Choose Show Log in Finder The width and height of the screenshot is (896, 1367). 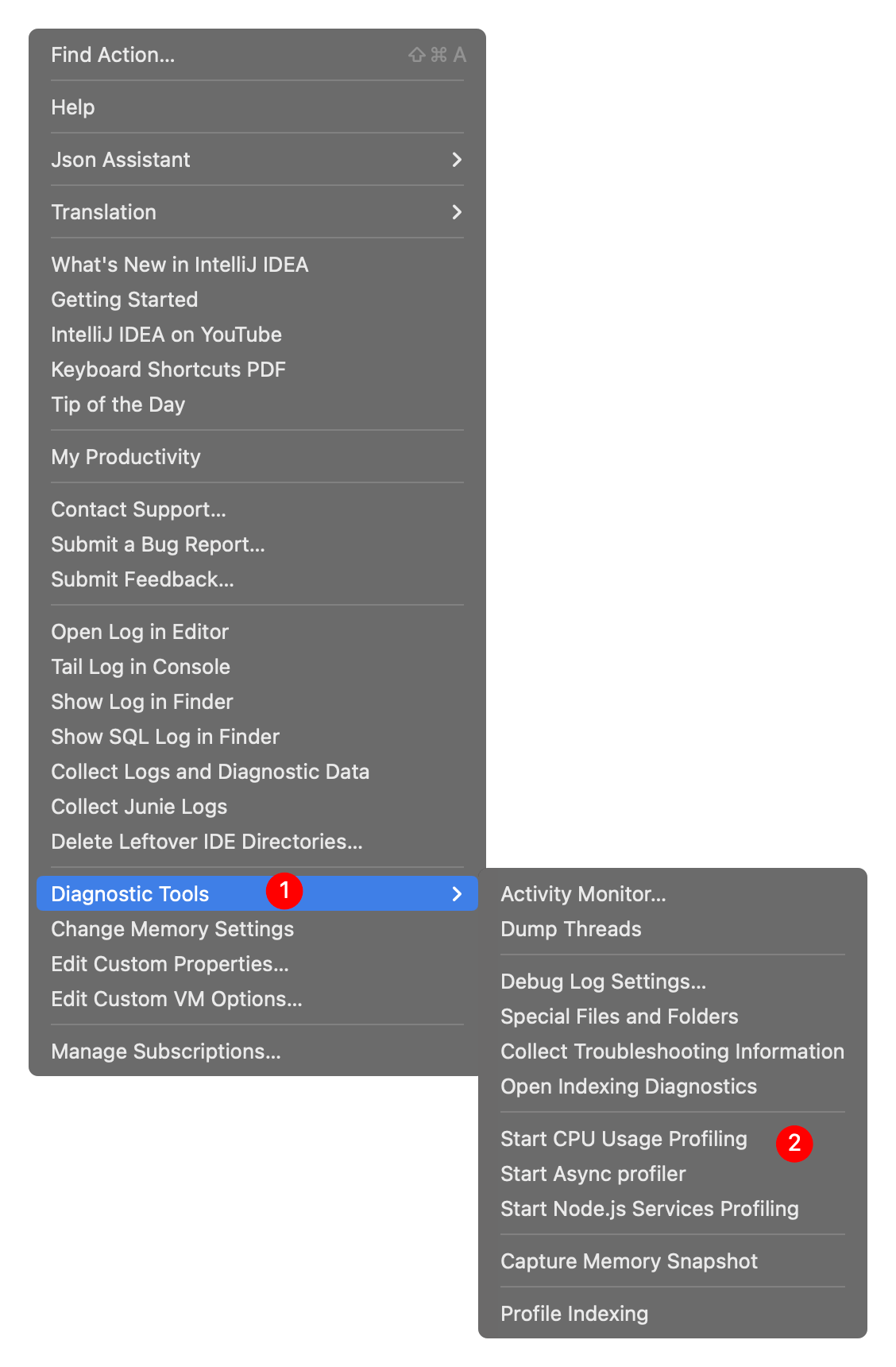tap(142, 702)
